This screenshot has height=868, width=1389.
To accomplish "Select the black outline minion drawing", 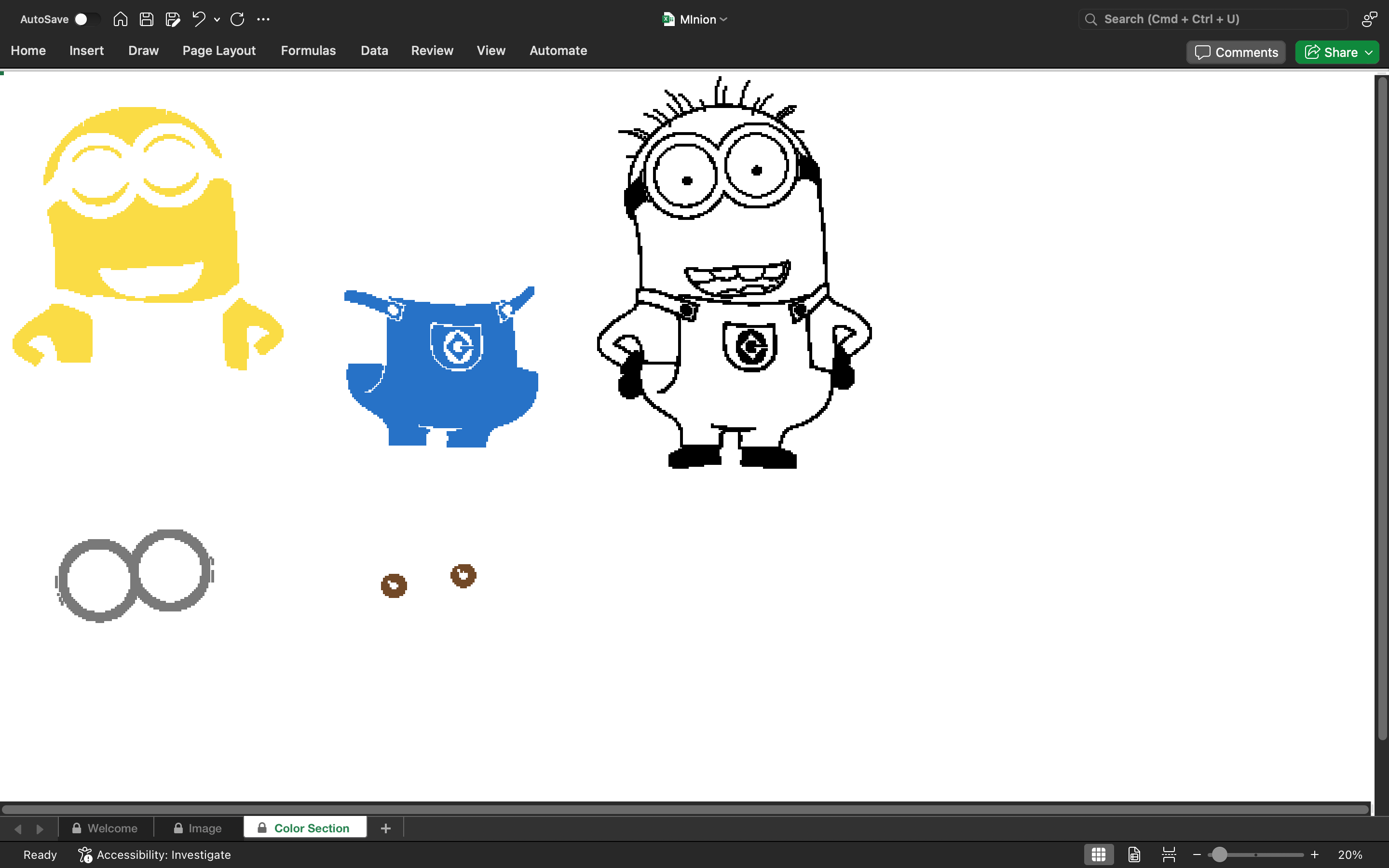I will click(734, 273).
